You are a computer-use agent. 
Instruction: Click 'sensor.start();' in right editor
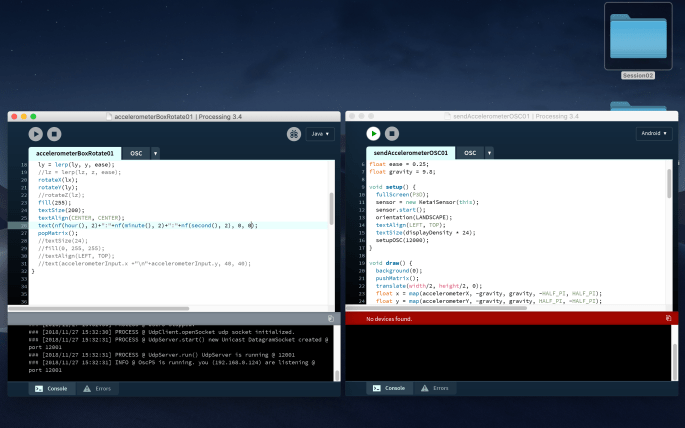tap(401, 210)
